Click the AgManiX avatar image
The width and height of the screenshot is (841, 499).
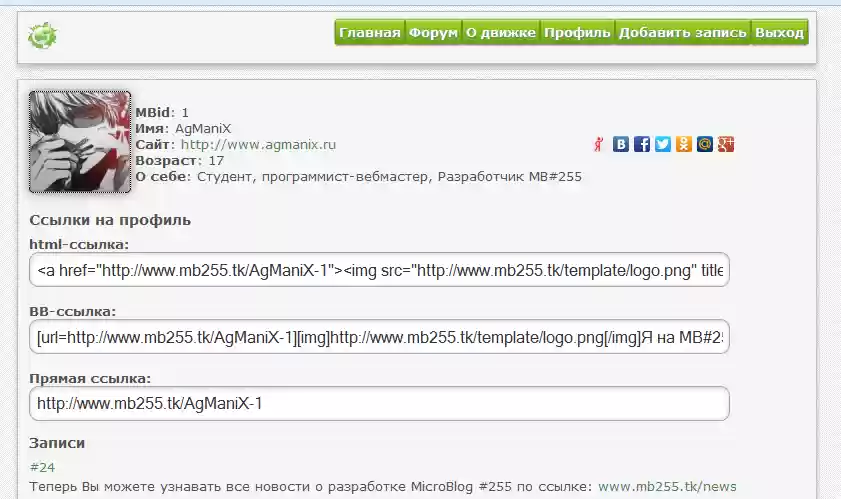(80, 142)
